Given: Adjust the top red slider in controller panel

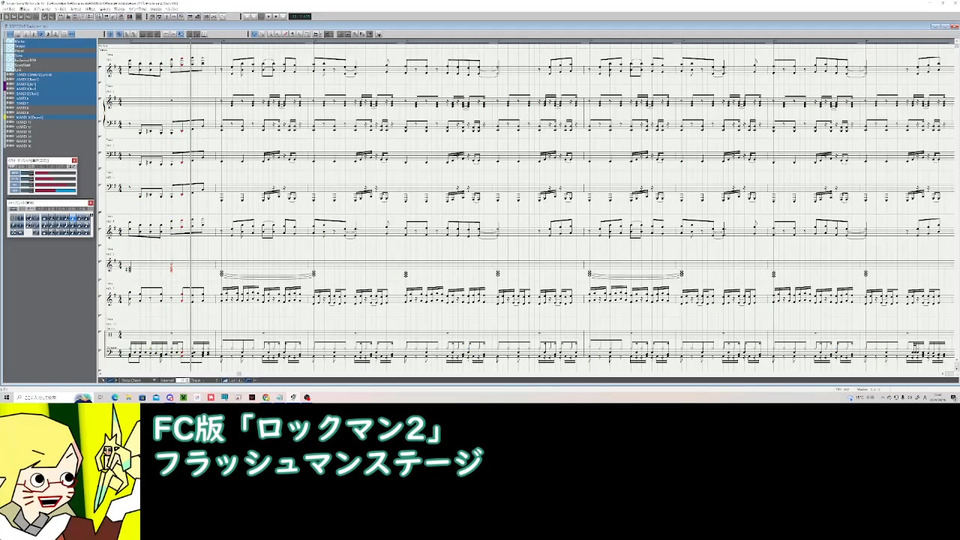Looking at the screenshot, I should [56, 173].
